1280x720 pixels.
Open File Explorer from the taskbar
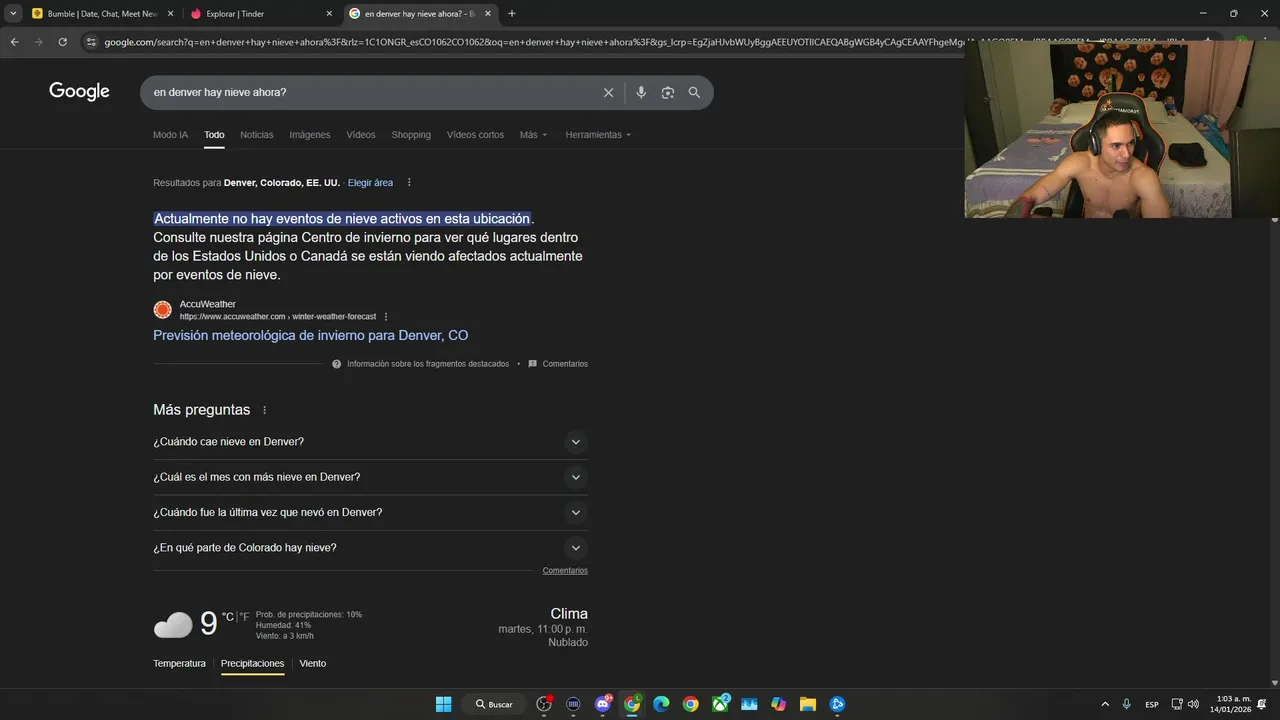pos(808,704)
